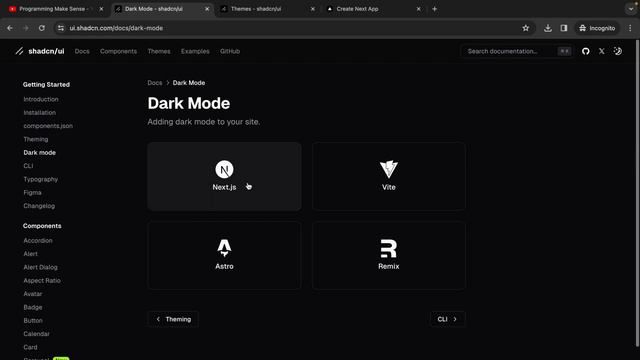Click the shadcn/ui logo icon

point(19,51)
